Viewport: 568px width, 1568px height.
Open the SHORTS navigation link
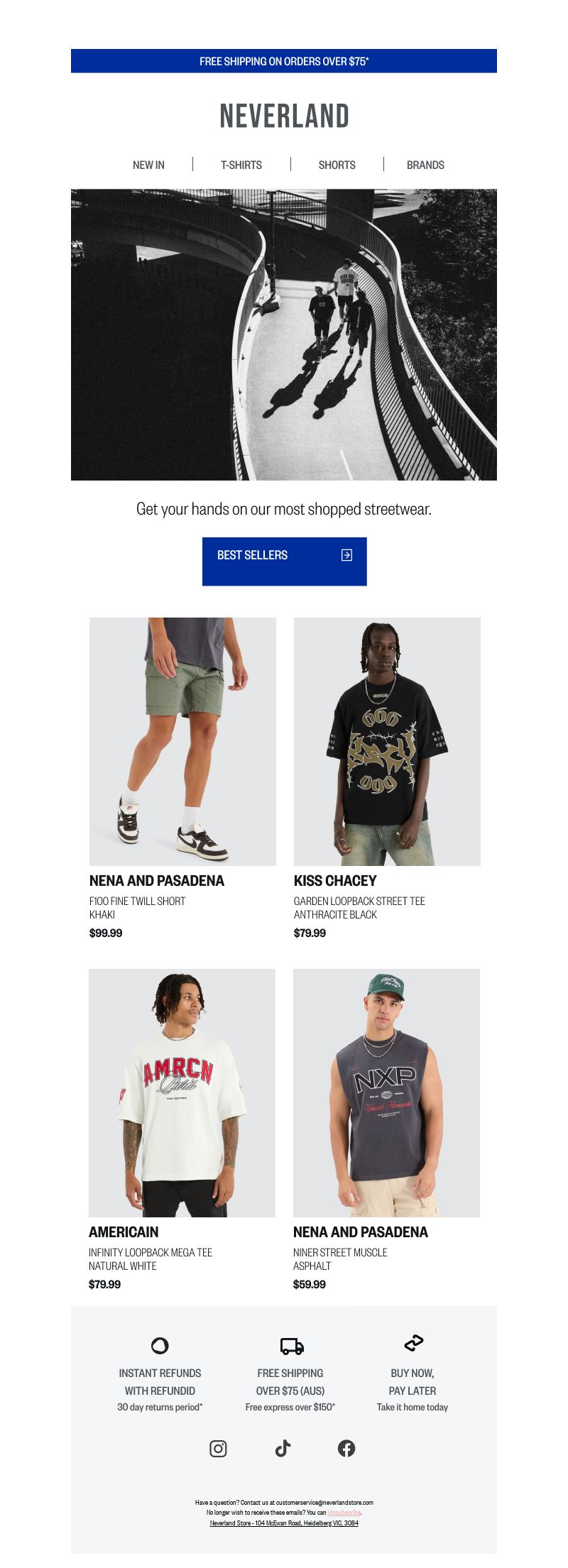pyautogui.click(x=337, y=165)
